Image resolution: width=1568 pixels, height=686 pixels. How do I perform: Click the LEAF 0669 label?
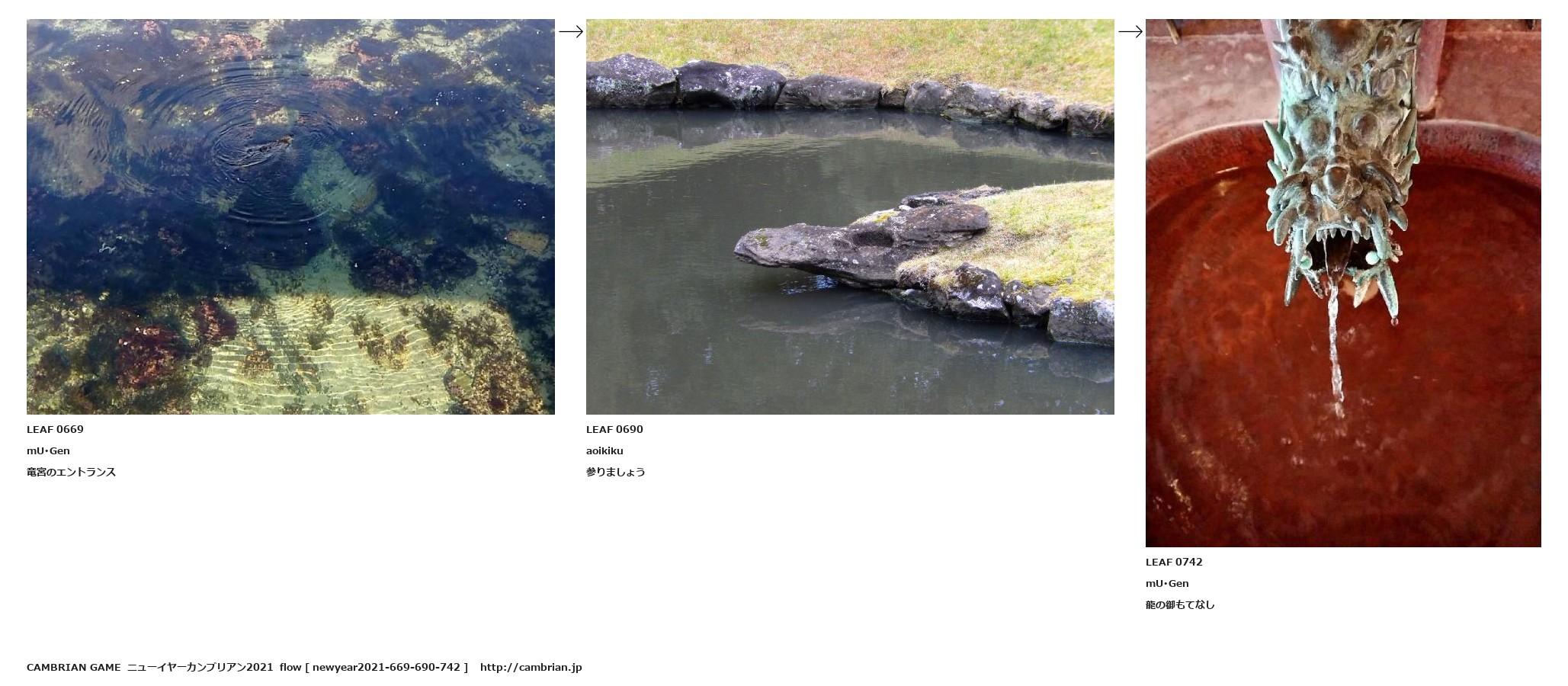tap(55, 429)
